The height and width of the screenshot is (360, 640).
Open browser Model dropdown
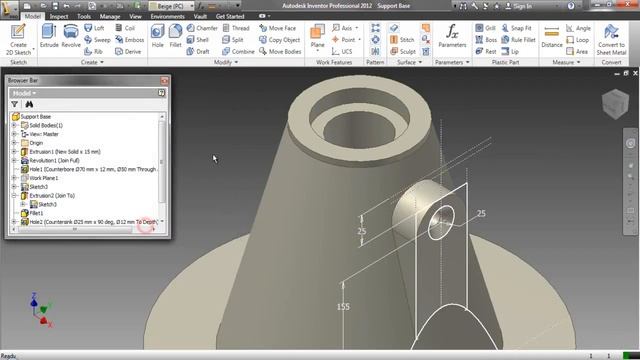pyautogui.click(x=24, y=93)
